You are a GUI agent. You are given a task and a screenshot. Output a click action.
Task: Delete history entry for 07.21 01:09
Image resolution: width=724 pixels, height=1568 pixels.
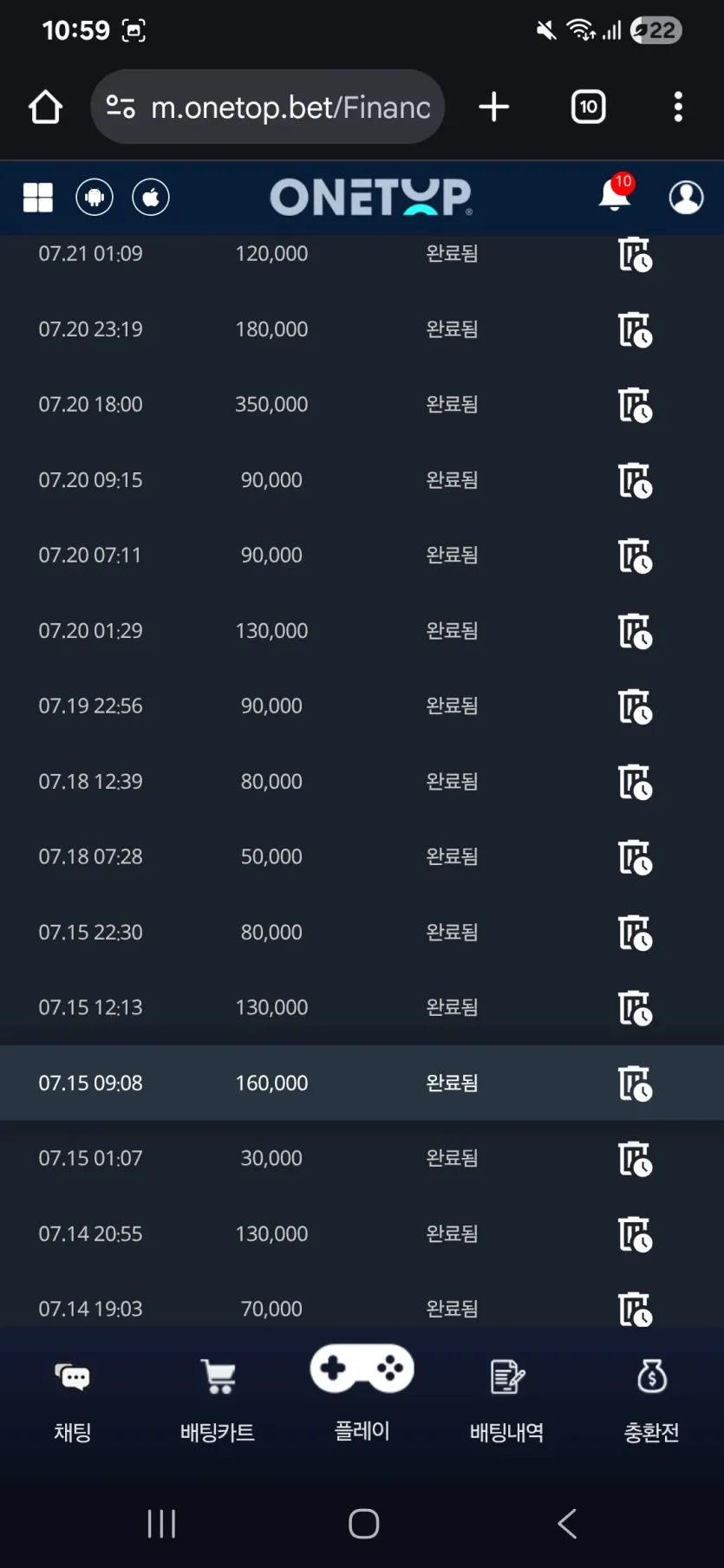[x=635, y=254]
